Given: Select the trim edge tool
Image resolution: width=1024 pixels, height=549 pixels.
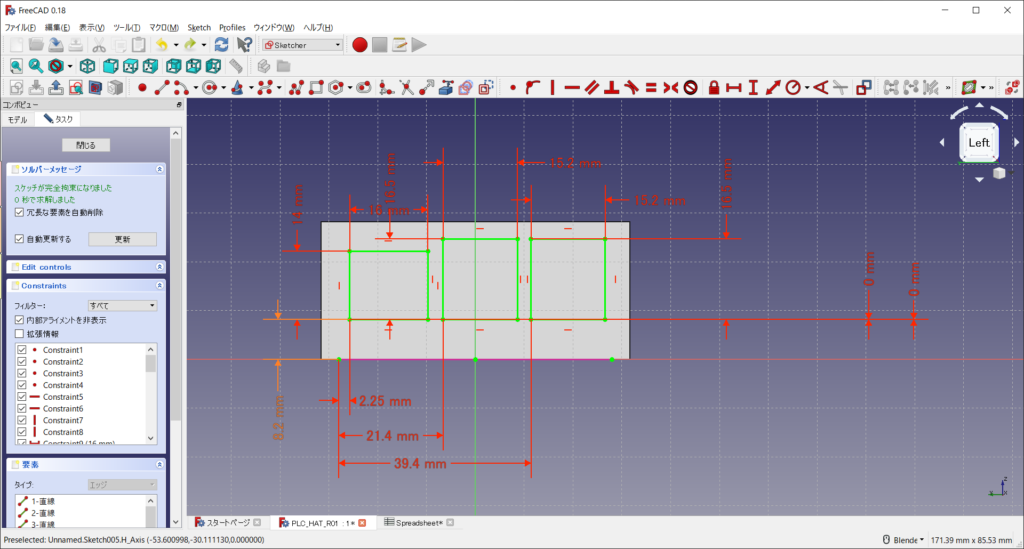Looking at the screenshot, I should point(405,88).
